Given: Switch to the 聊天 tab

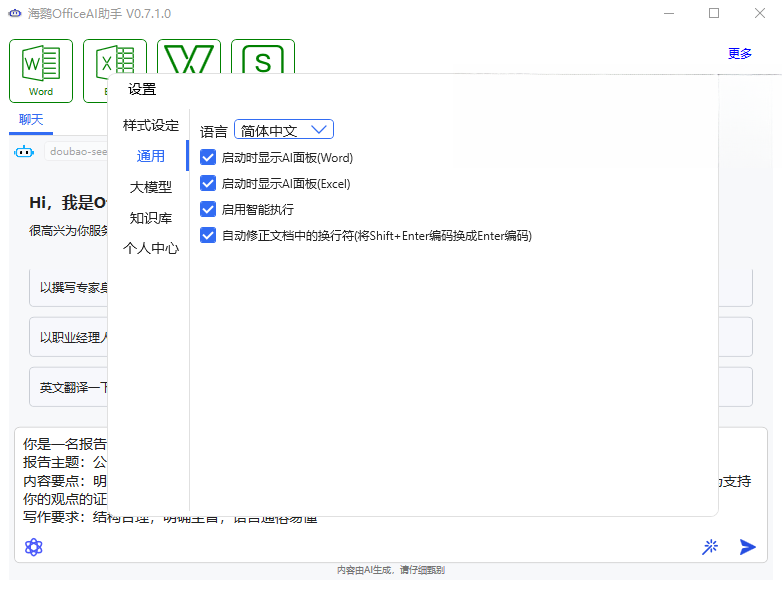Looking at the screenshot, I should pos(31,120).
